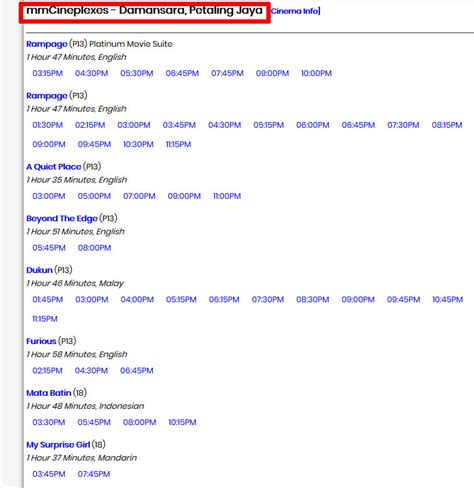474x488 pixels.
Task: Open the Beyond The Edge movie link
Action: pyautogui.click(x=62, y=218)
